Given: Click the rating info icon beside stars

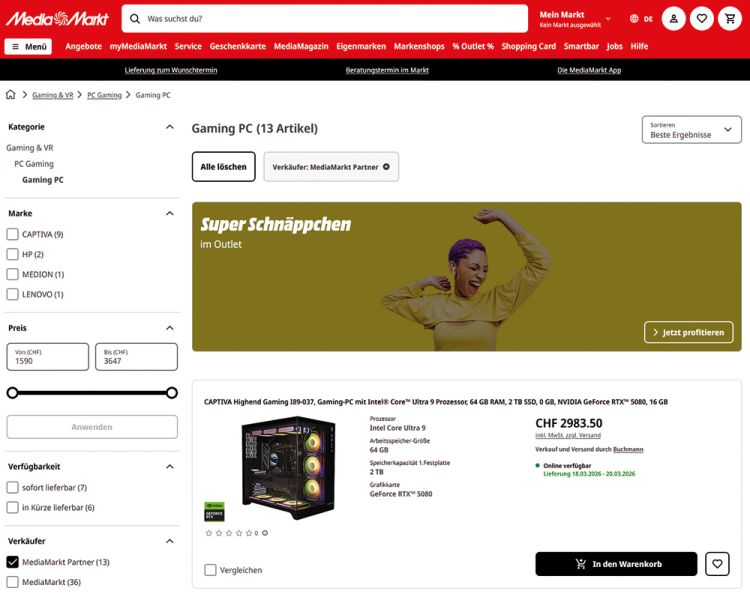Looking at the screenshot, I should click(x=265, y=533).
